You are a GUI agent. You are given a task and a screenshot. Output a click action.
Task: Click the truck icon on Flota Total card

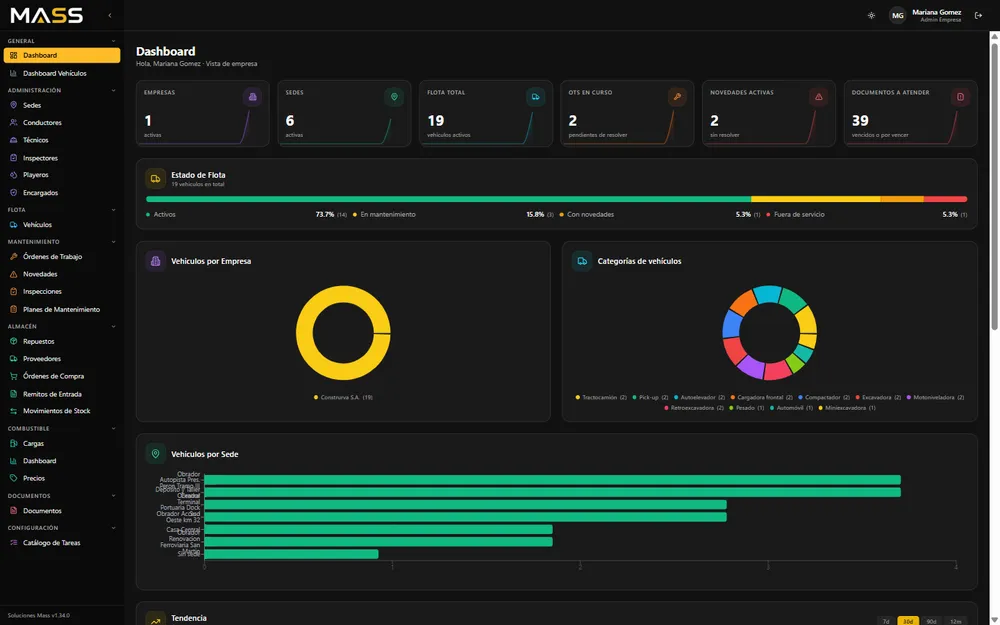(536, 97)
